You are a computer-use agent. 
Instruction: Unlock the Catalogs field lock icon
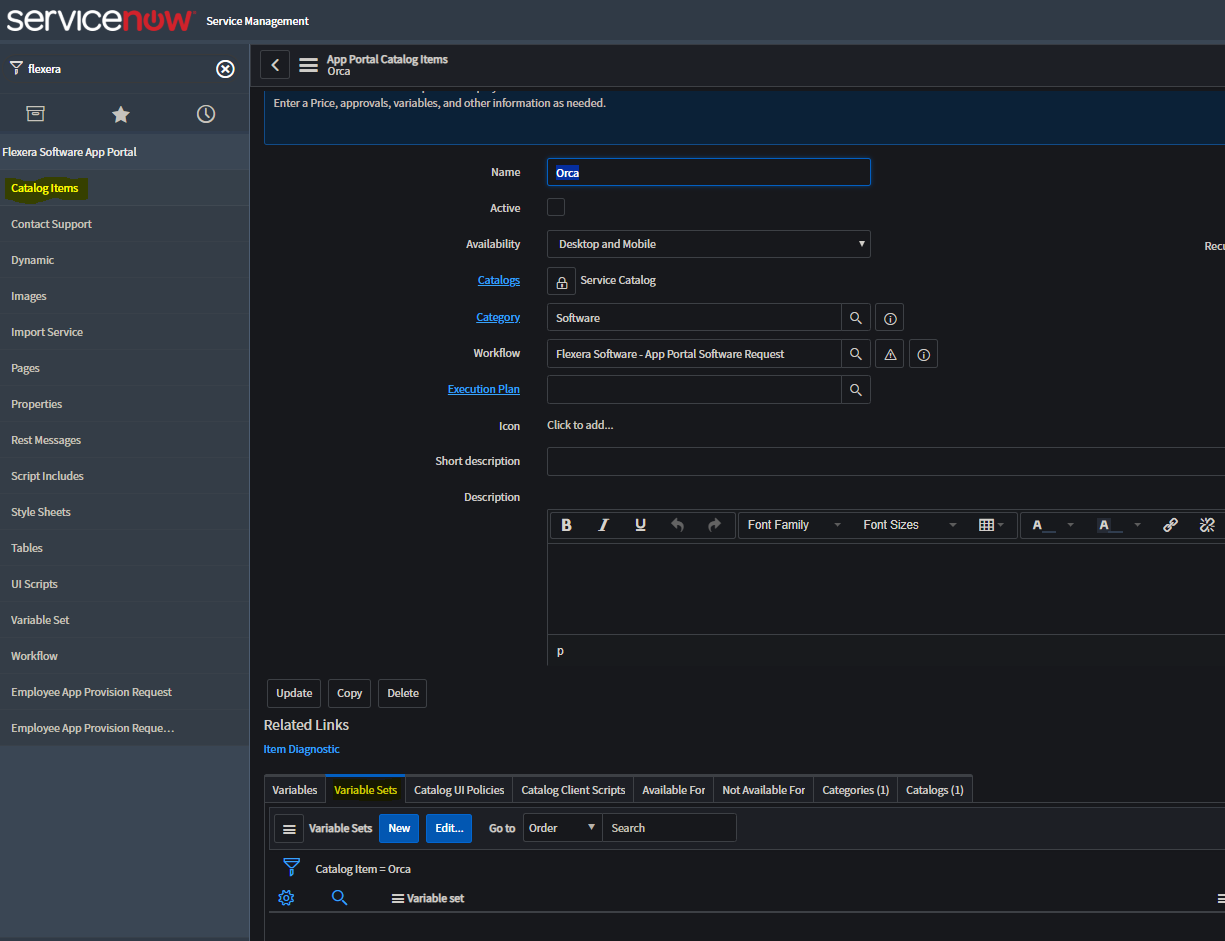(561, 281)
